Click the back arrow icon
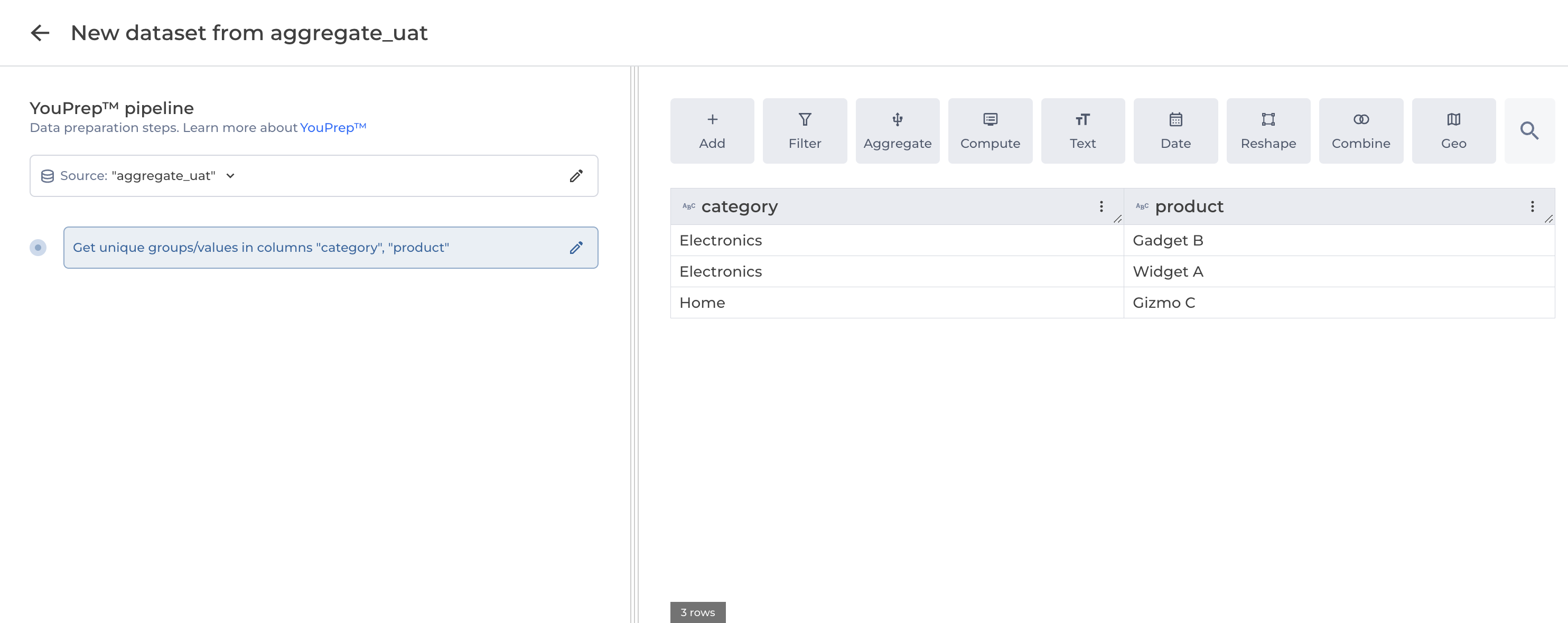 click(40, 33)
